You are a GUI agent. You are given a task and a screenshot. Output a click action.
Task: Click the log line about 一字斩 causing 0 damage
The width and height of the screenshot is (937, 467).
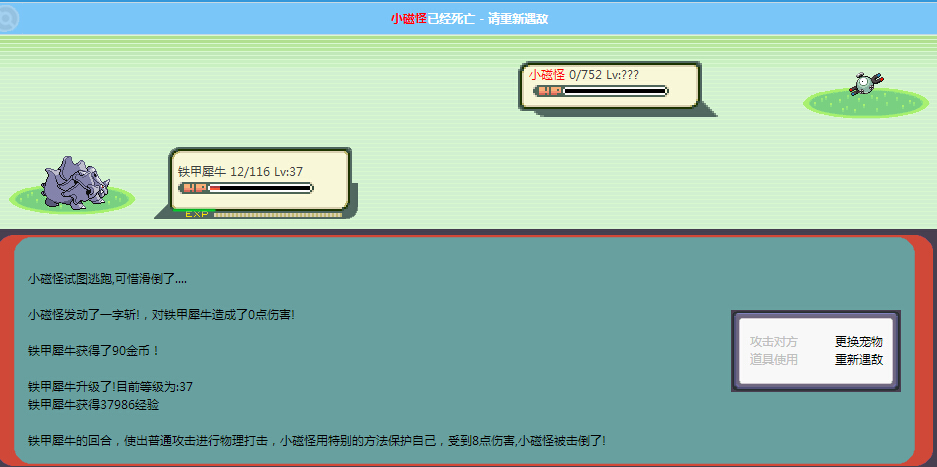tap(161, 314)
